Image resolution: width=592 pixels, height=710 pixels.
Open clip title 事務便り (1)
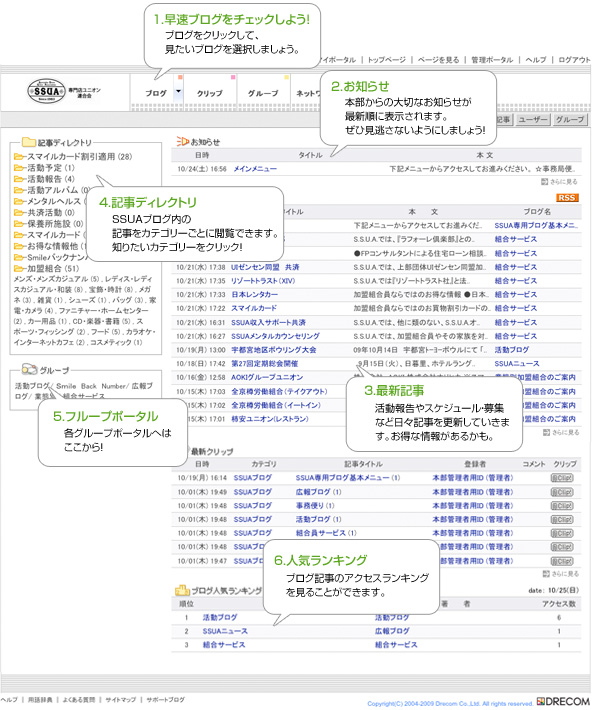pos(315,506)
